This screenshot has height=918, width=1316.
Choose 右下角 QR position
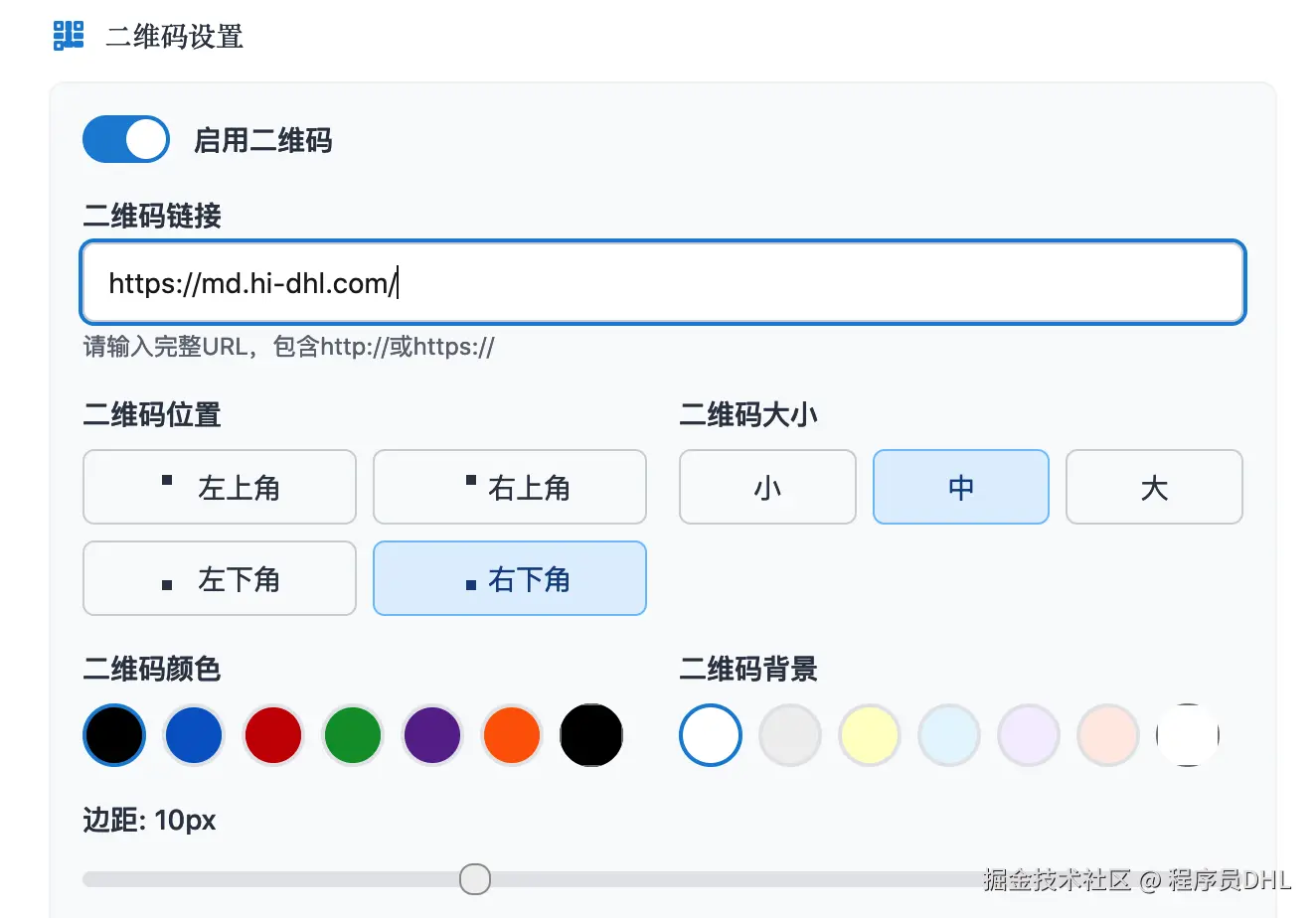[510, 578]
